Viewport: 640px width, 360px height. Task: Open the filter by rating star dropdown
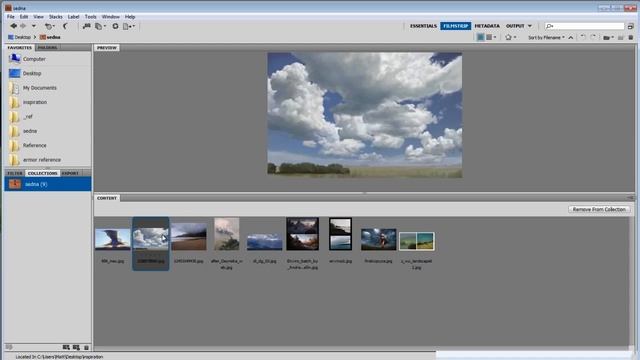pos(511,37)
